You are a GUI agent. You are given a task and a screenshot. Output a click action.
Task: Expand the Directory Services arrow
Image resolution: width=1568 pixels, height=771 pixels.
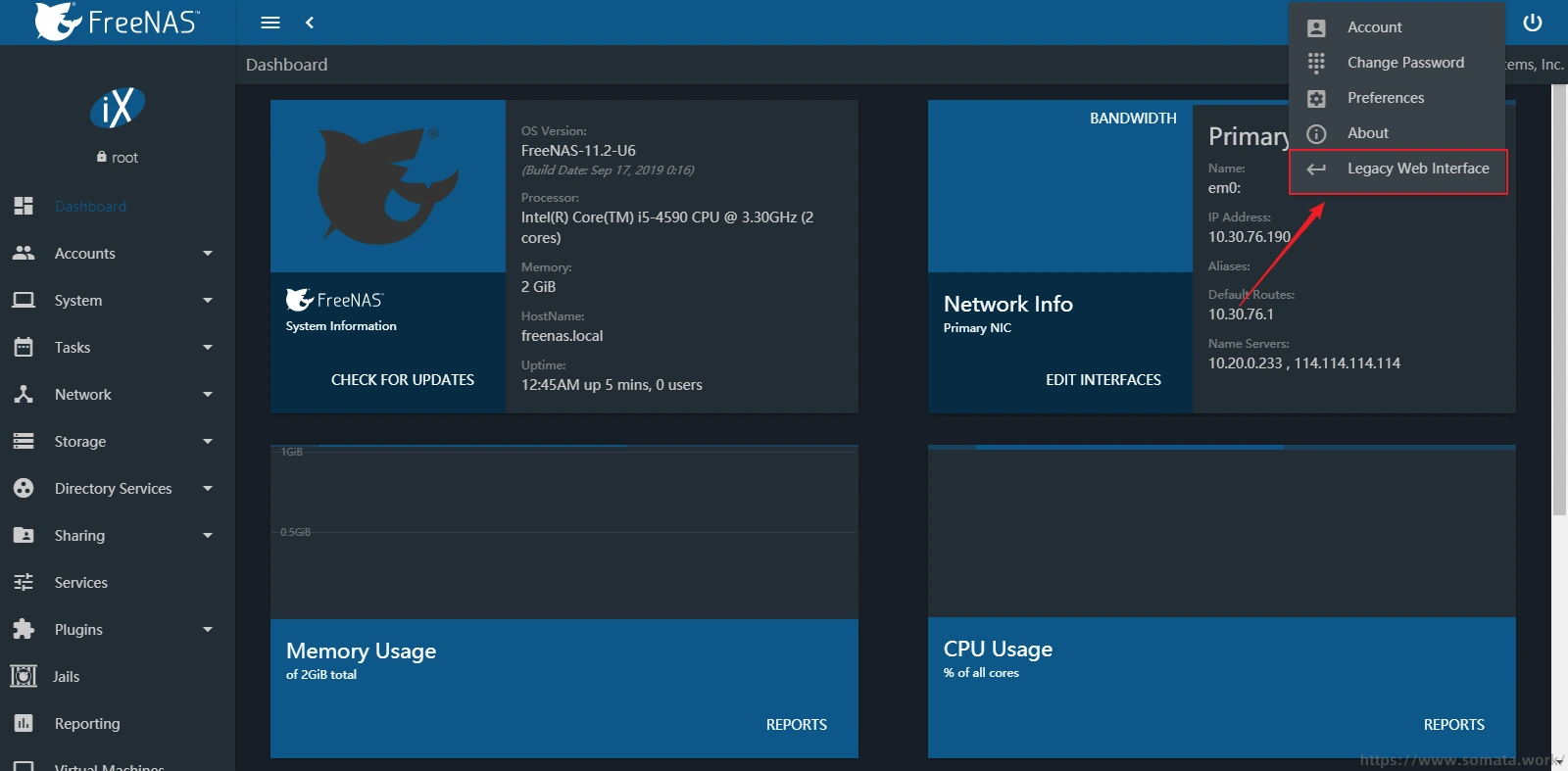207,489
